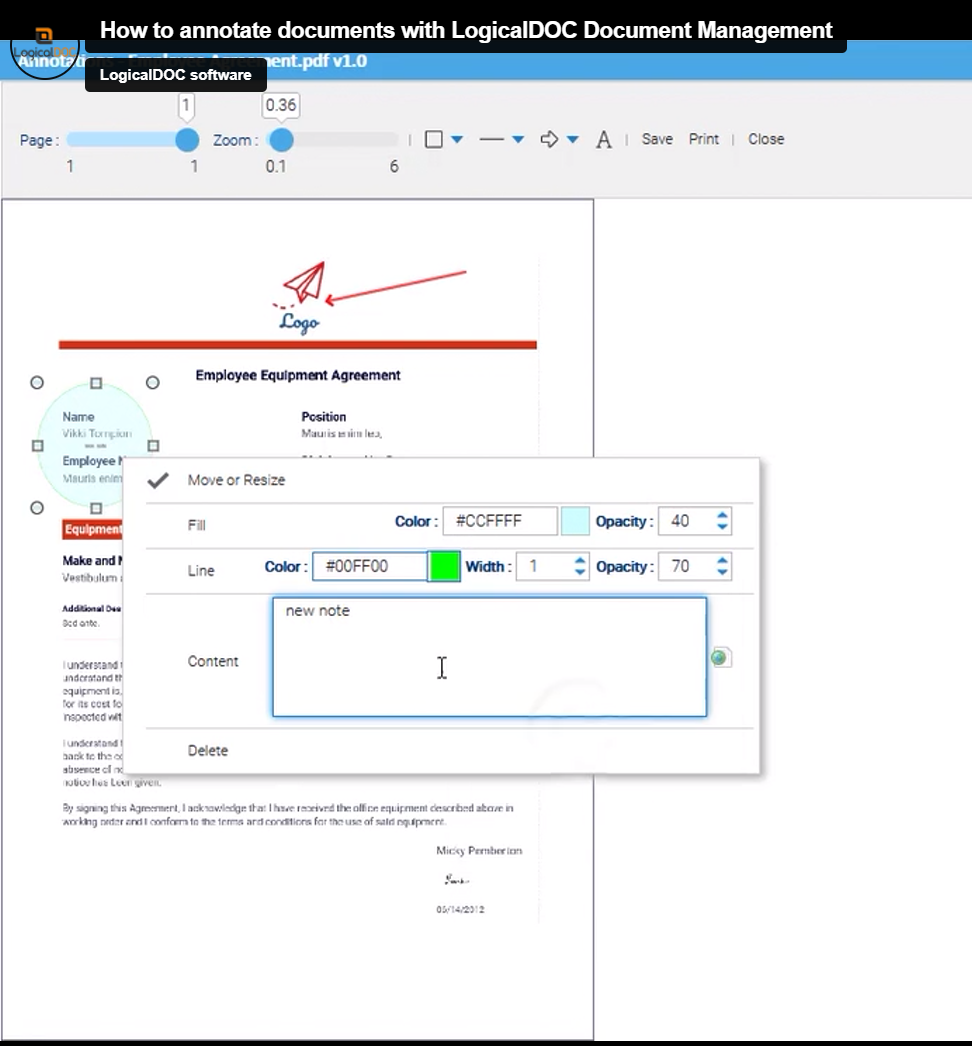Open the arrow style dropdown
972x1046 pixels.
573,139
